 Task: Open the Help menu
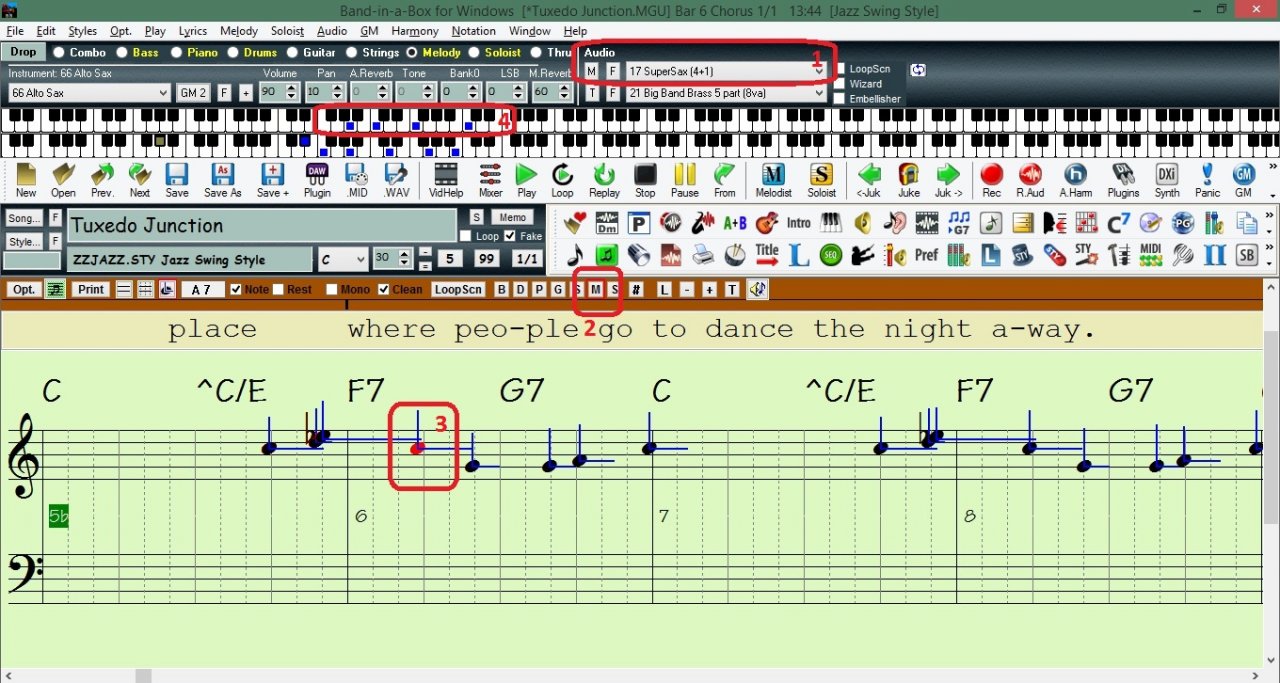click(575, 31)
